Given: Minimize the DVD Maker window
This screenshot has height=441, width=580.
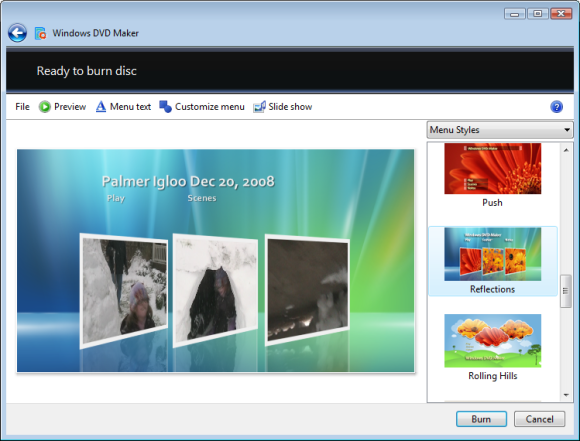Looking at the screenshot, I should point(514,14).
